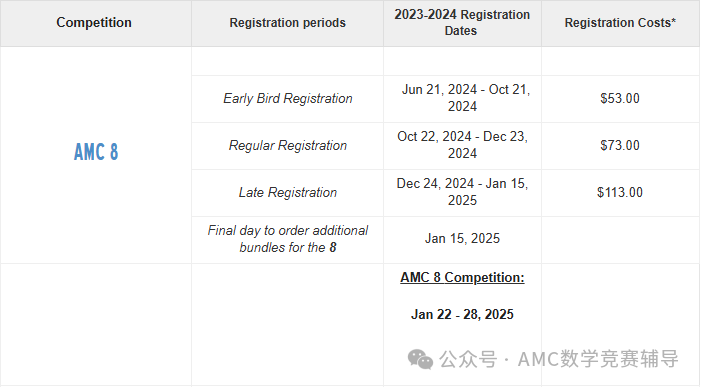Select the Dec 24, 2024 - Jan 15 dates
Image resolution: width=701 pixels, height=387 pixels.
point(462,192)
